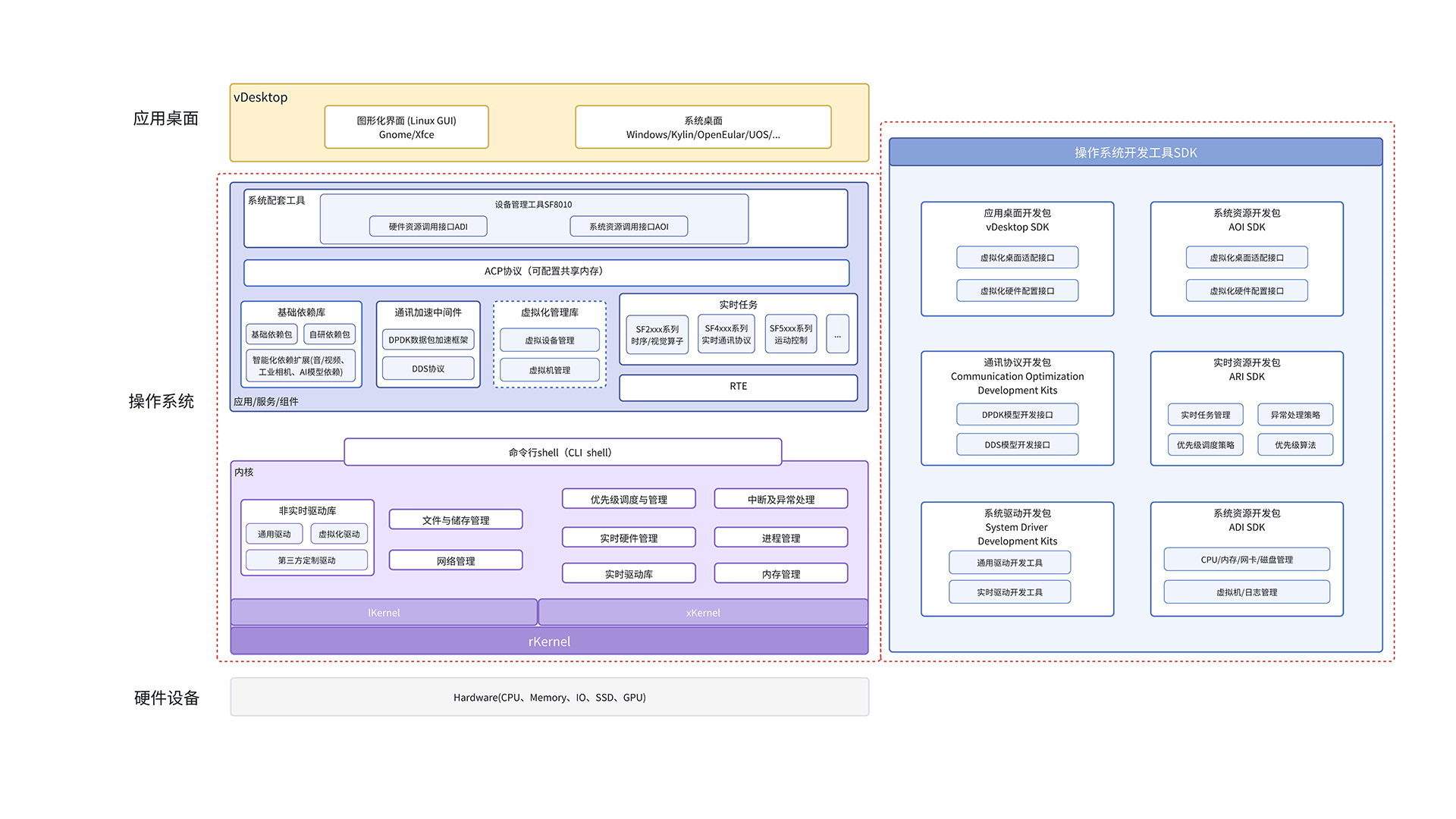Click the 虚拟机管理 box
This screenshot has width=1456, height=819.
pos(550,370)
